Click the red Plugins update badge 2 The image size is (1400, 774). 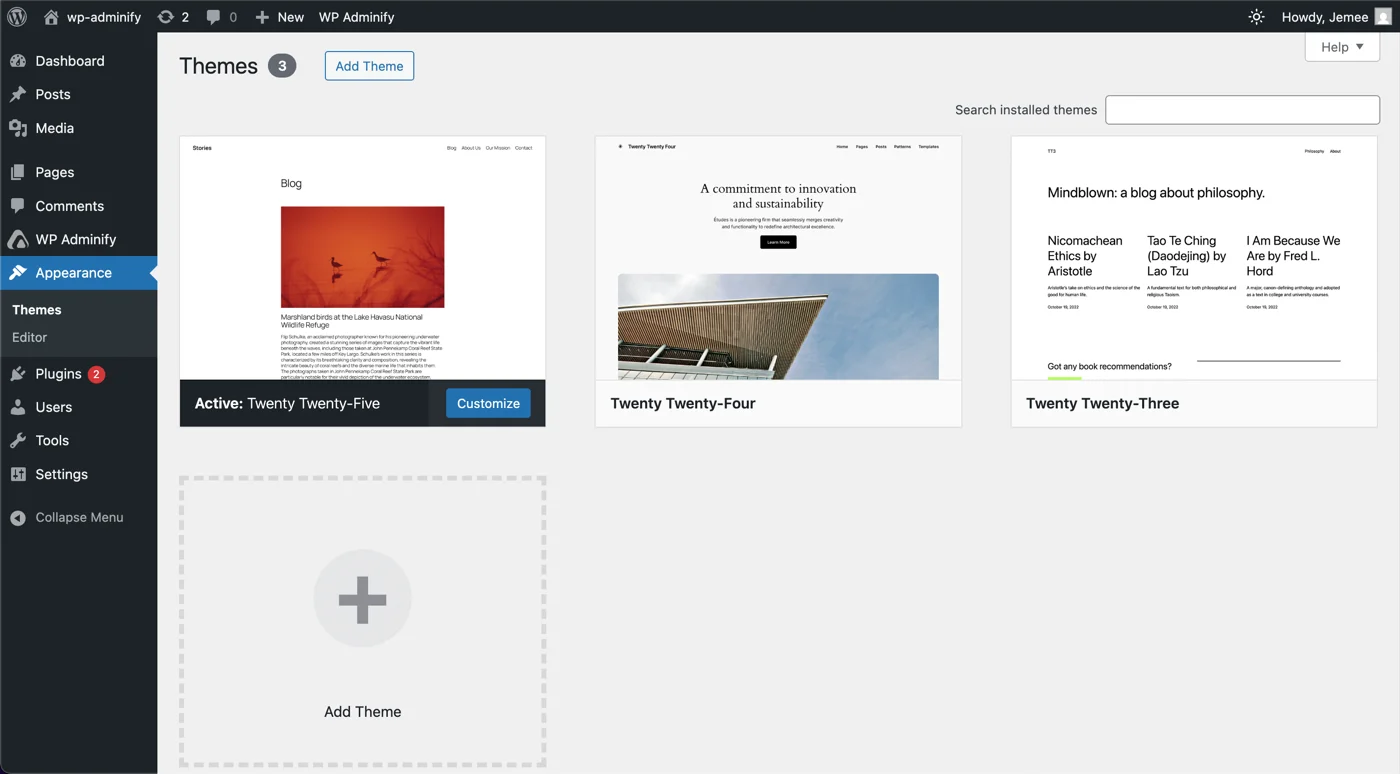[x=96, y=374]
